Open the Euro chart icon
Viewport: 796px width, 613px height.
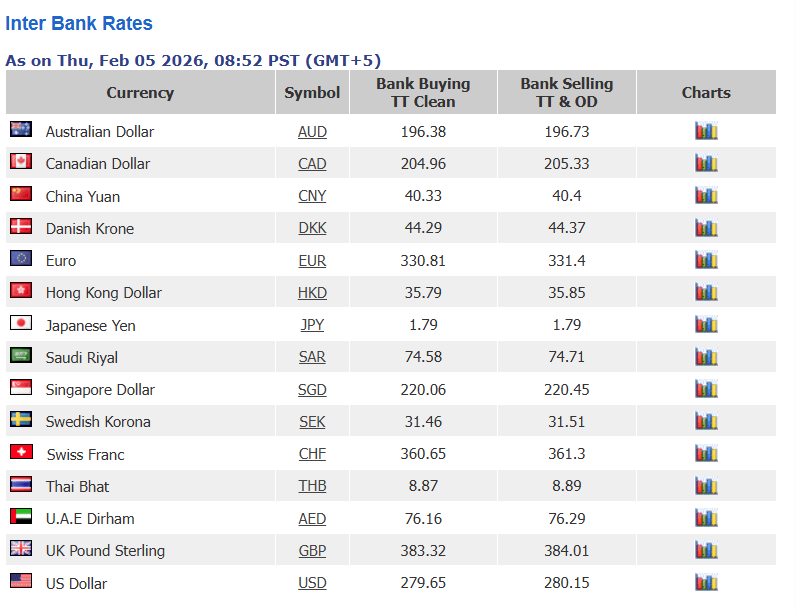tap(706, 260)
